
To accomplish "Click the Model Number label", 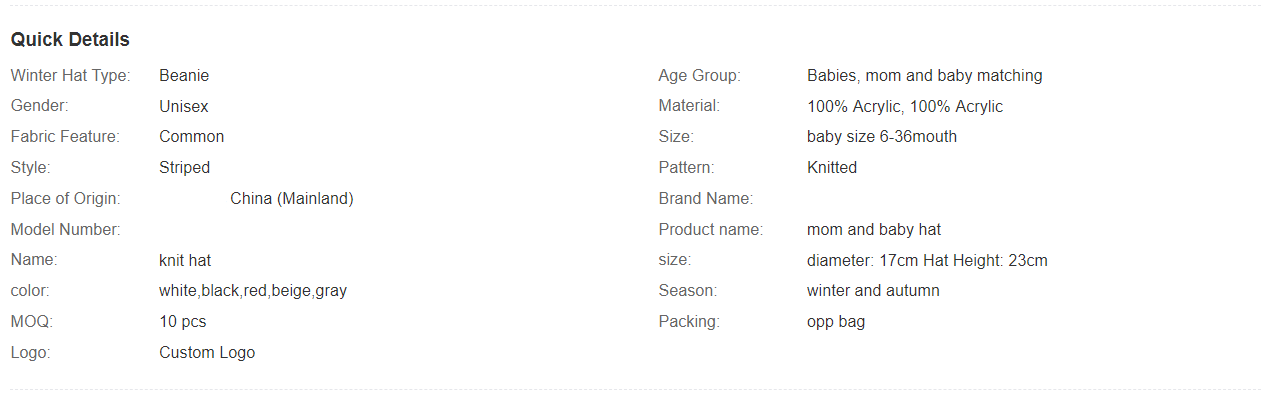I will [x=65, y=229].
